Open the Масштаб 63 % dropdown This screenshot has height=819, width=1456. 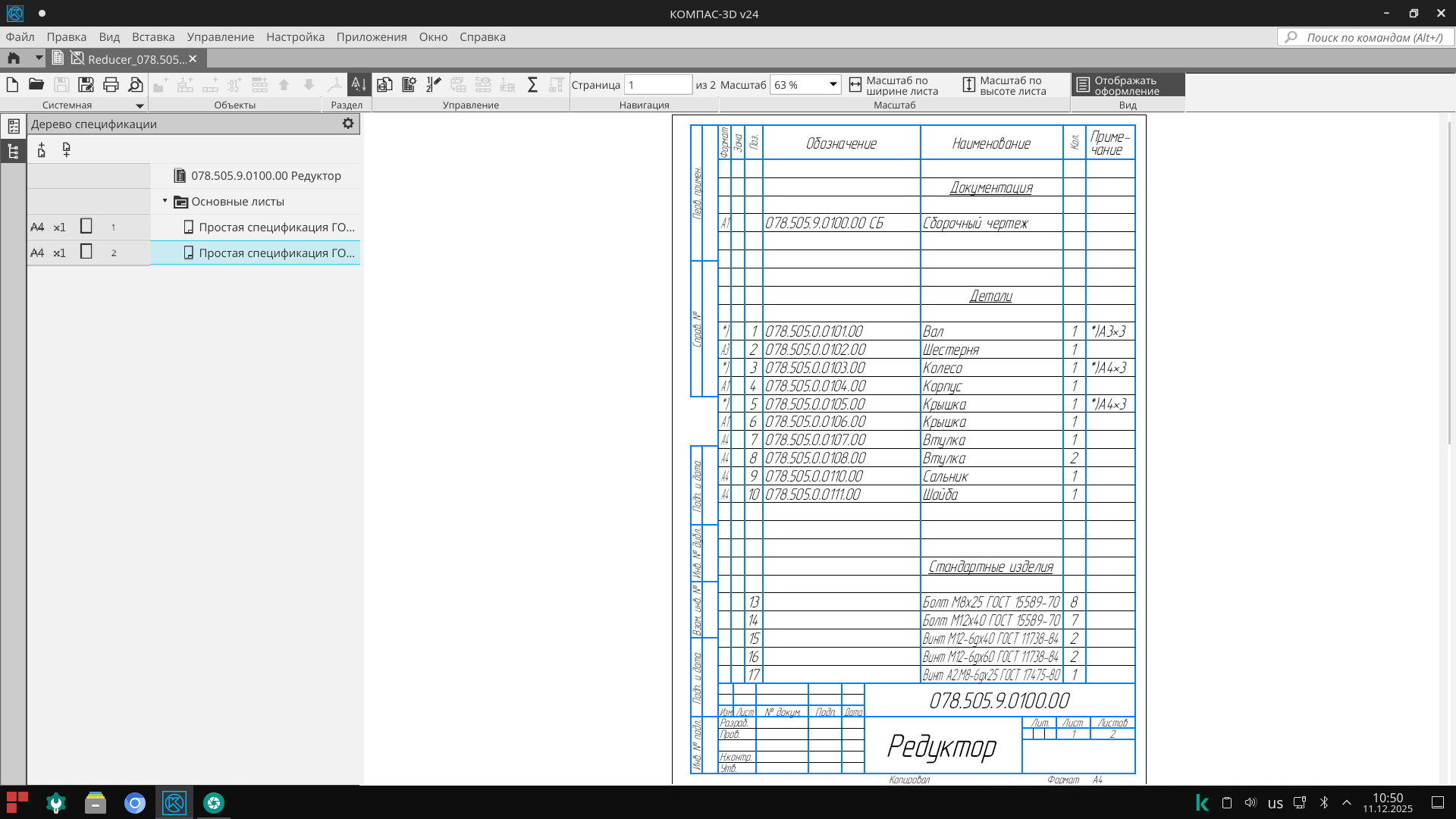tap(833, 84)
